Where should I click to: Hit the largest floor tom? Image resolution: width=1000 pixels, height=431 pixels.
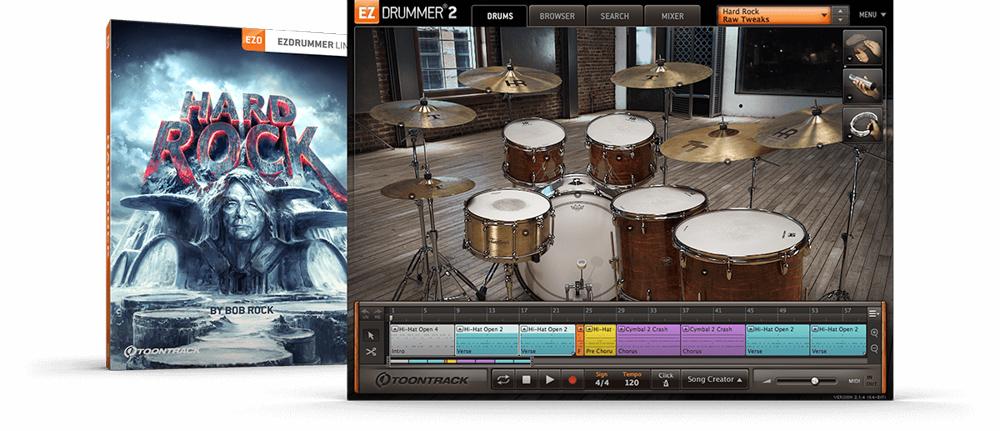pyautogui.click(x=741, y=254)
